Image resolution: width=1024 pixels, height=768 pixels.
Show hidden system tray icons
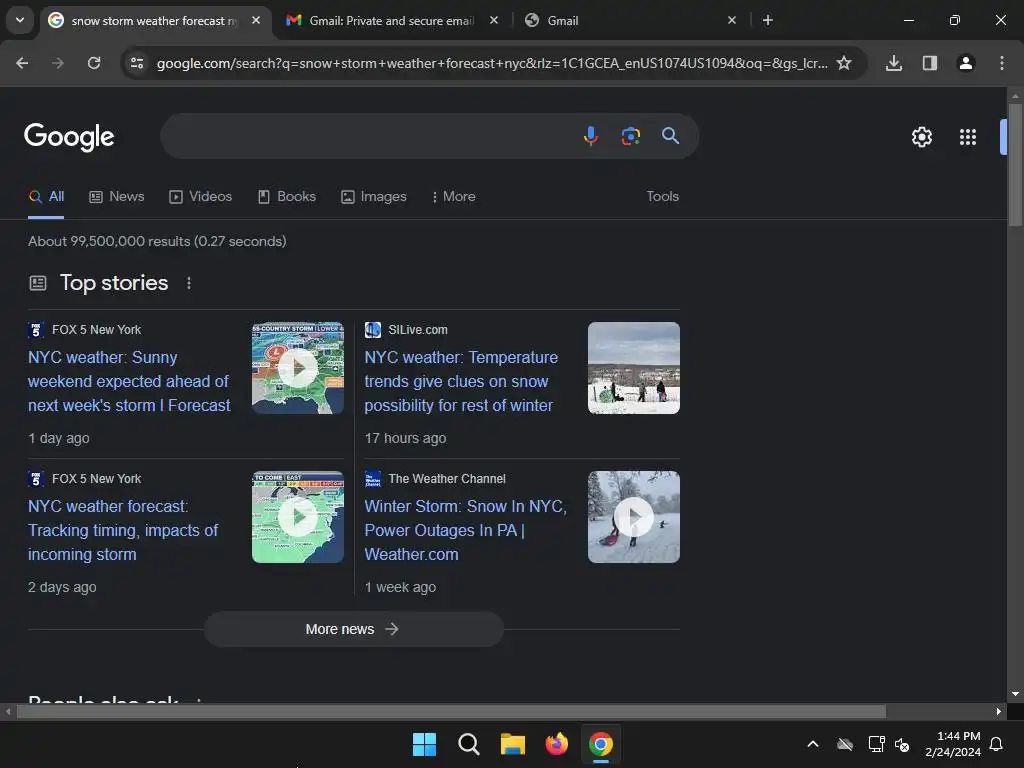point(813,744)
